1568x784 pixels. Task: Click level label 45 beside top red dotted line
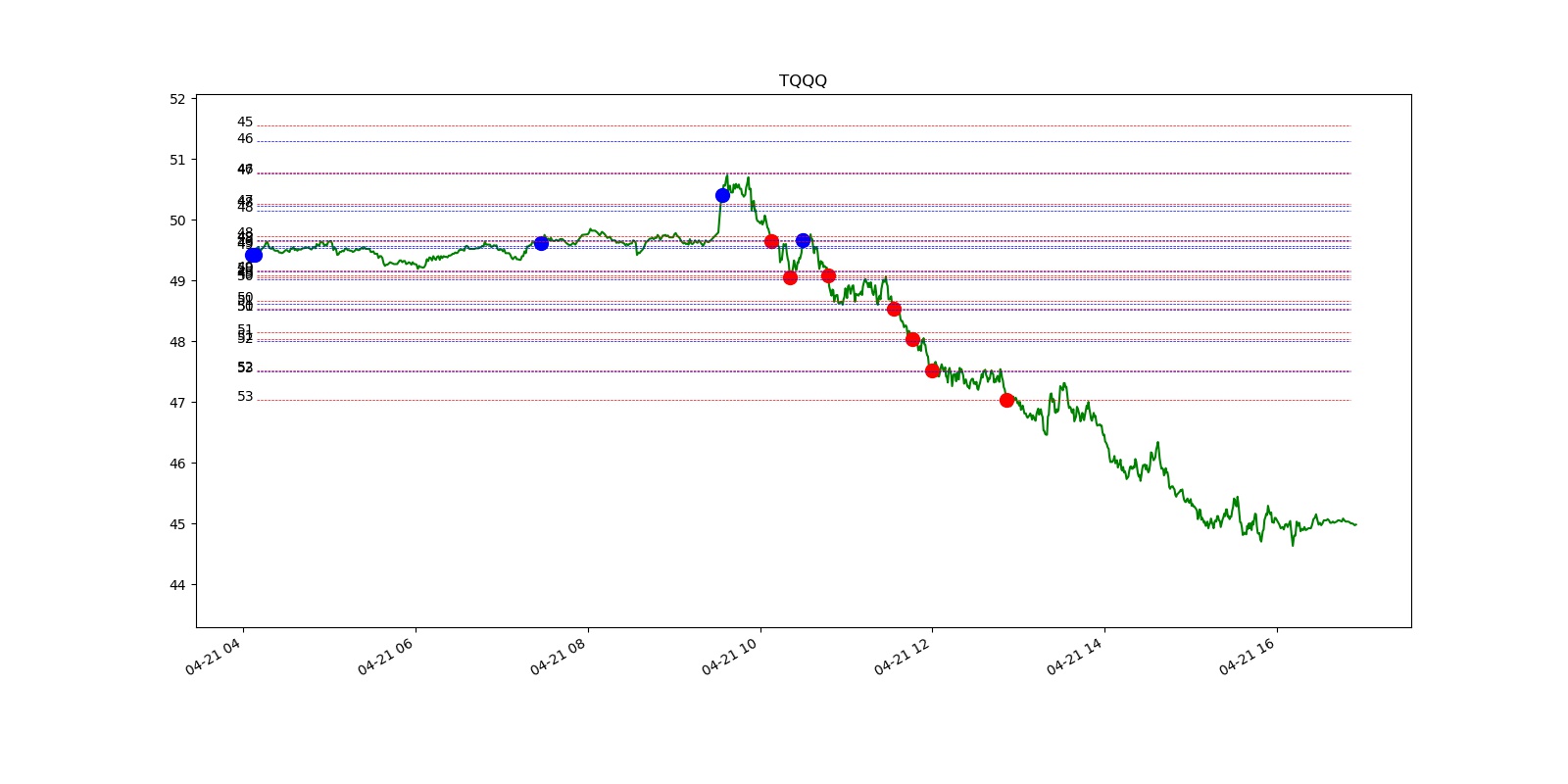(245, 122)
